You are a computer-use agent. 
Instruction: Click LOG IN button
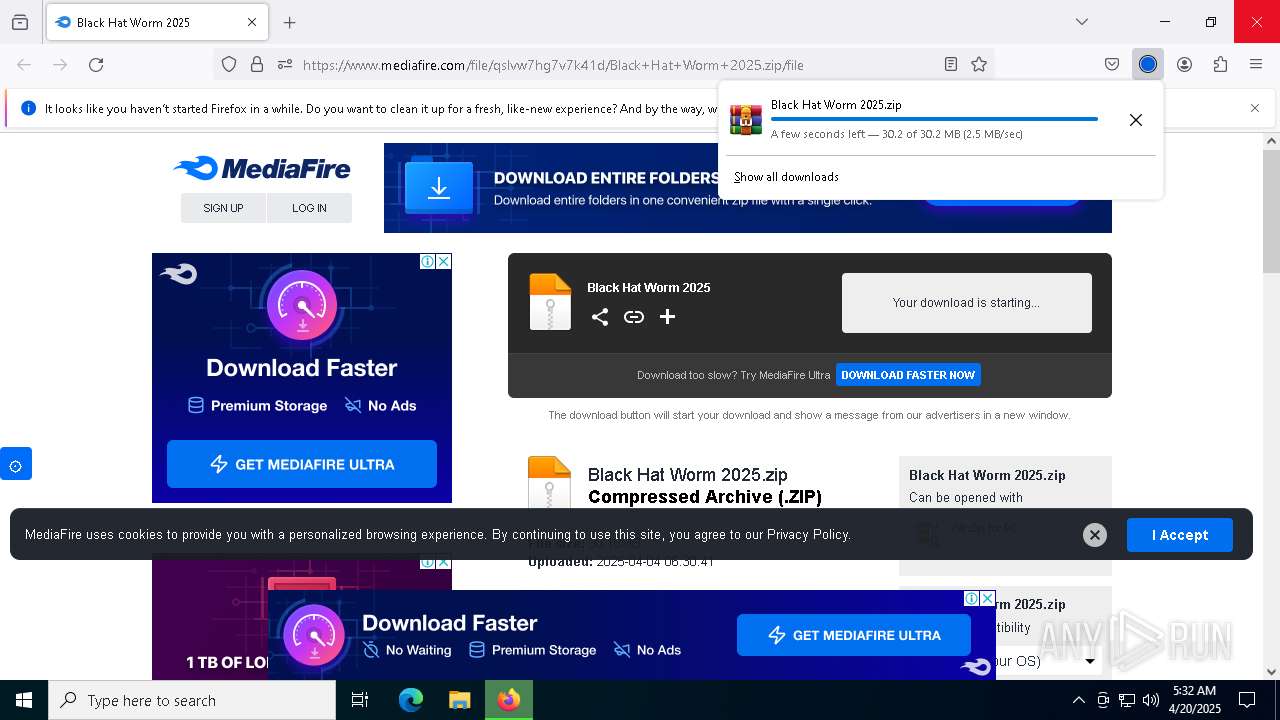309,208
